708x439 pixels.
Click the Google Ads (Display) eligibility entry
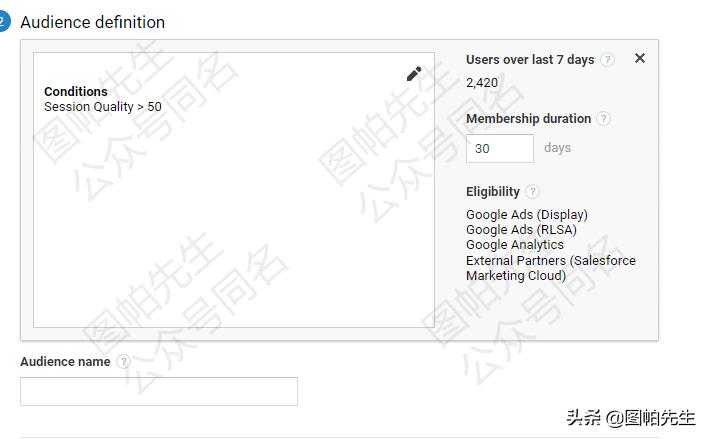[x=527, y=215]
